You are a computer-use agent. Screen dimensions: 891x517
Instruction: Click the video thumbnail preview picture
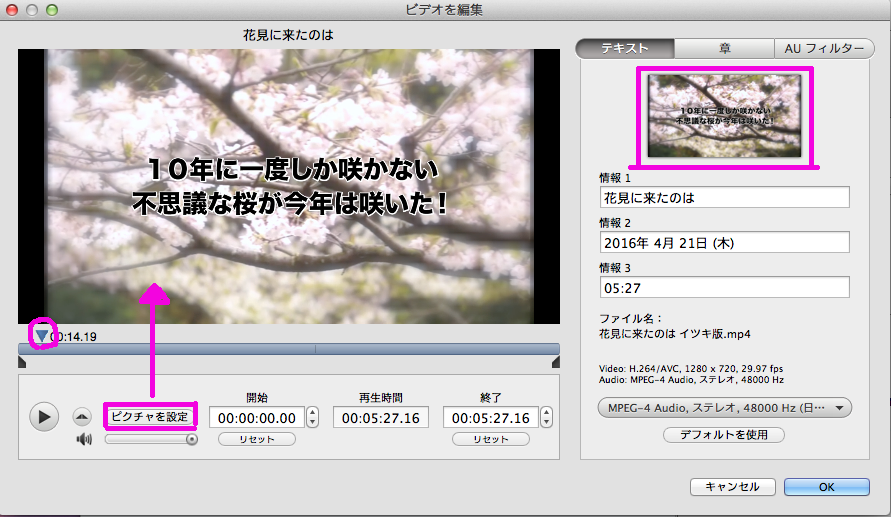click(725, 116)
